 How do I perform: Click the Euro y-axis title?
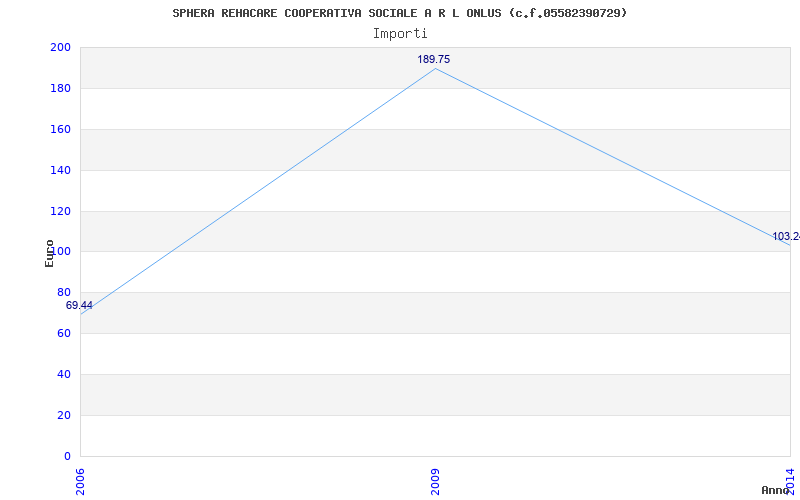tap(49, 254)
